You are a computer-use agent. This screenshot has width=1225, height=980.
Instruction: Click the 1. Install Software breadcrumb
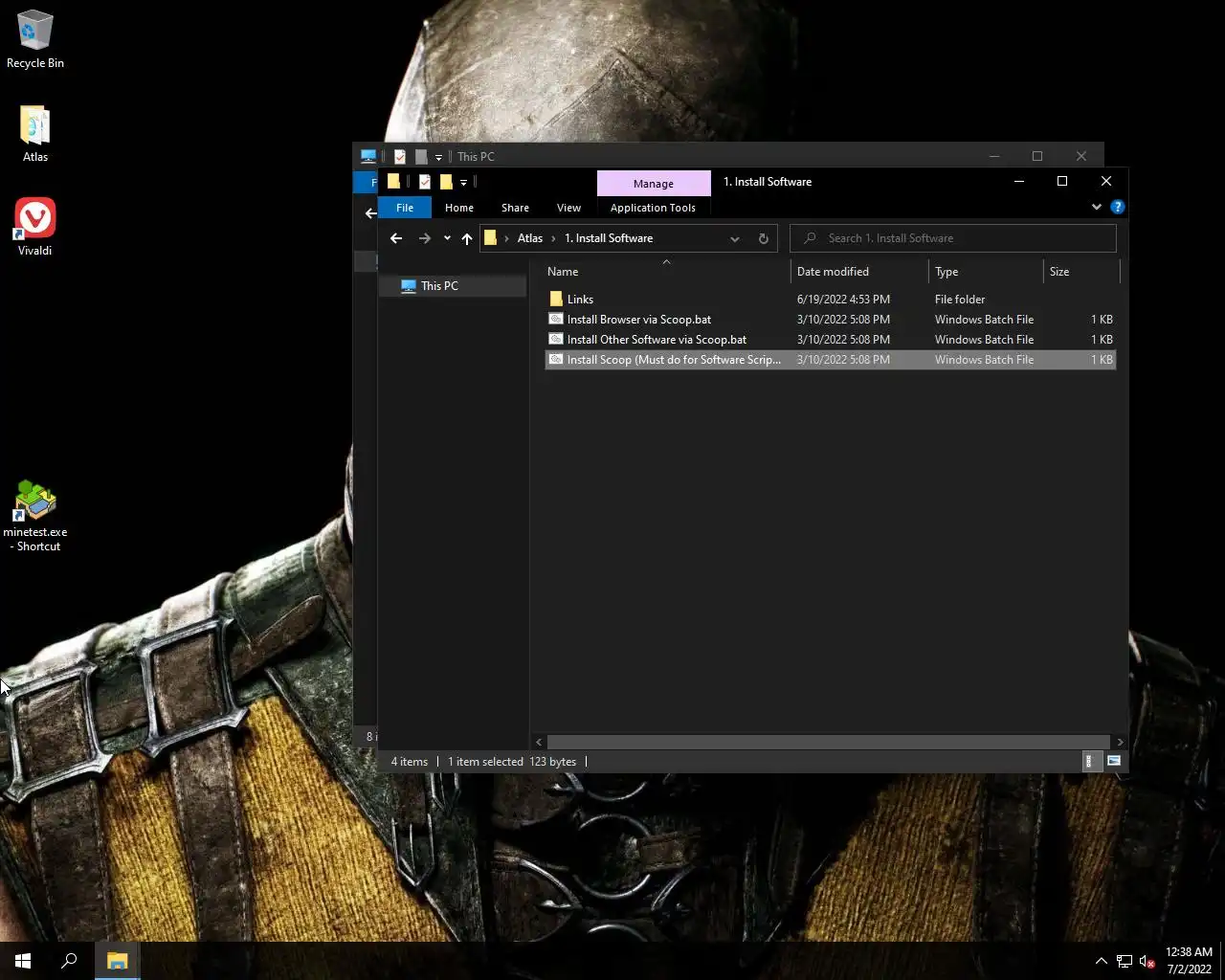(x=609, y=238)
